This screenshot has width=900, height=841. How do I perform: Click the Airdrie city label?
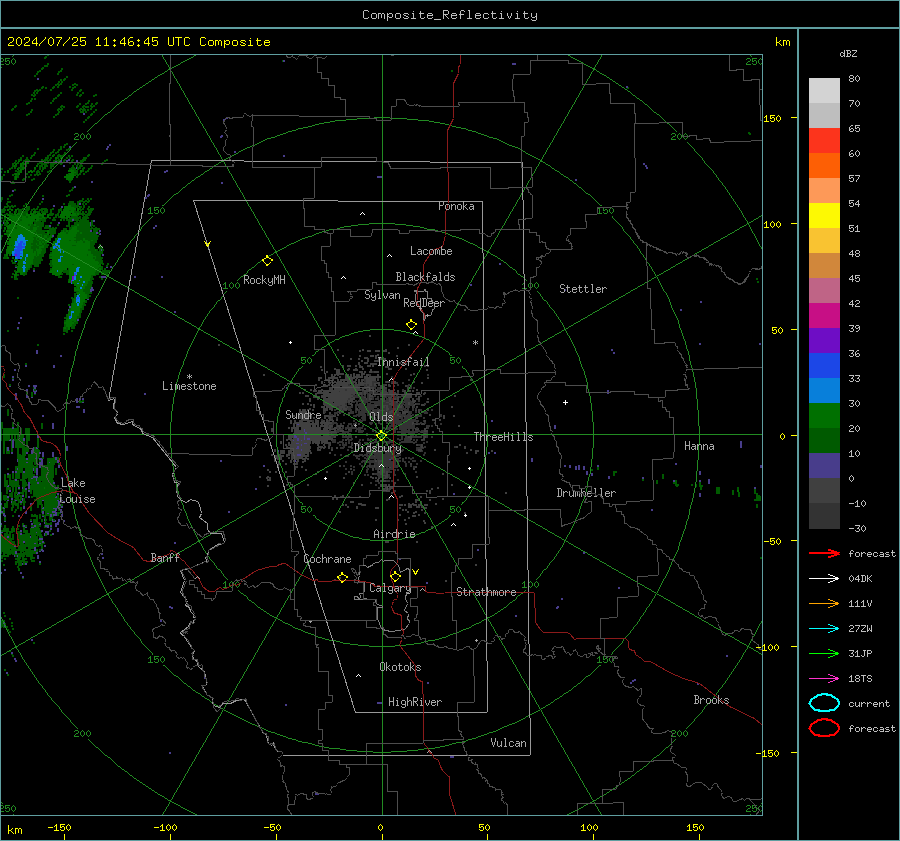pos(394,534)
